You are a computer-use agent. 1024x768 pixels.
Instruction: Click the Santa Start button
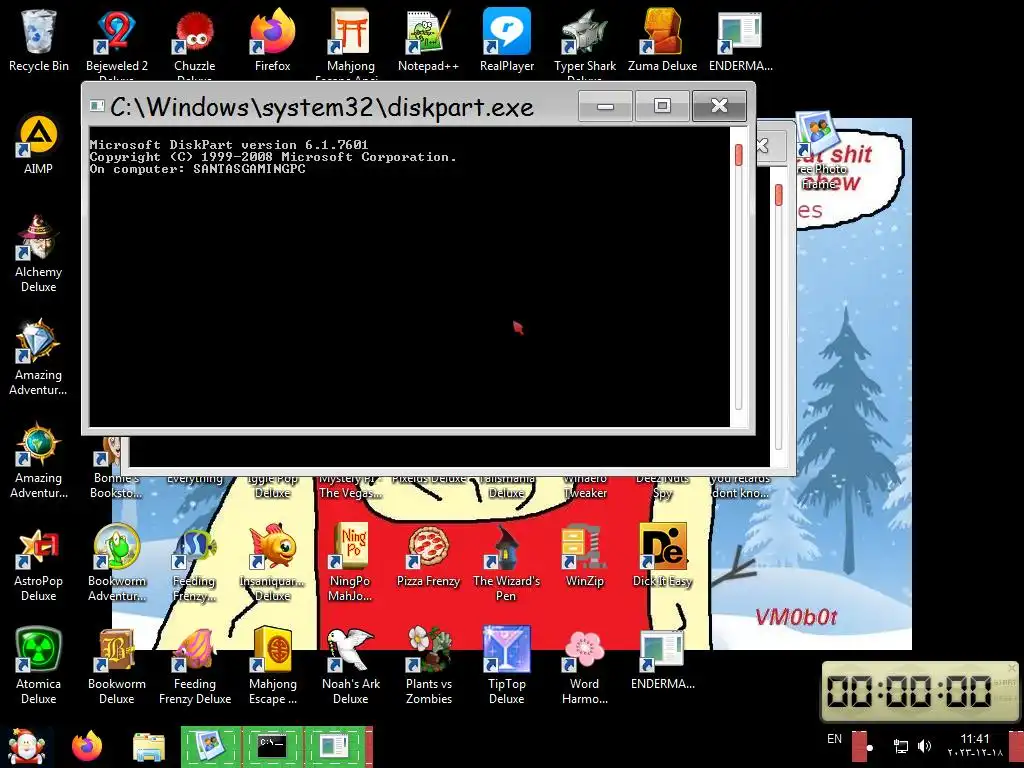[26, 746]
